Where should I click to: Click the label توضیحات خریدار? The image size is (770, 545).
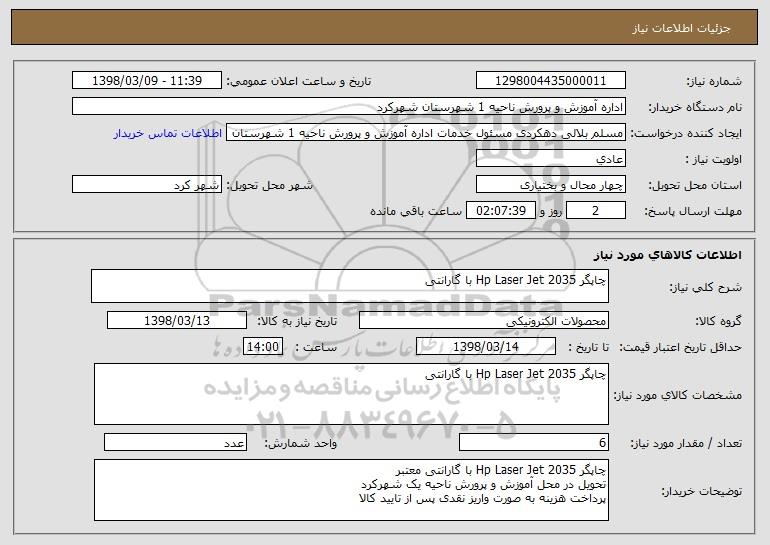click(701, 490)
